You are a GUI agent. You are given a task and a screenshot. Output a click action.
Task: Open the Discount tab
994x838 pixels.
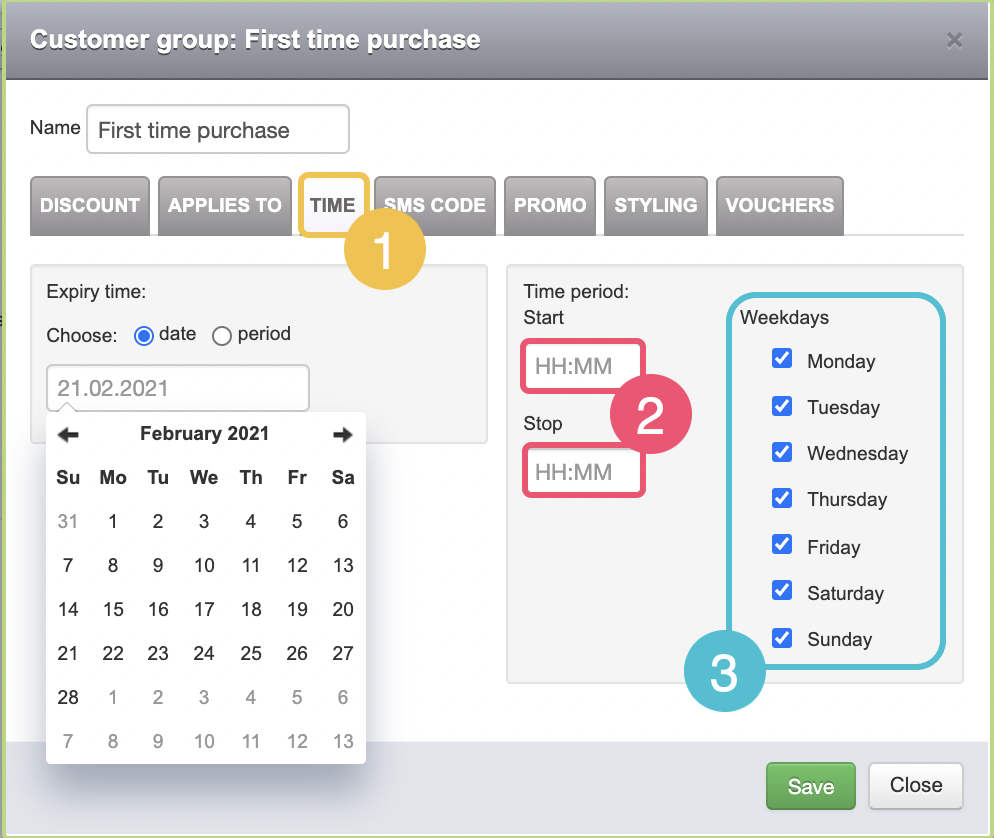pyautogui.click(x=90, y=205)
